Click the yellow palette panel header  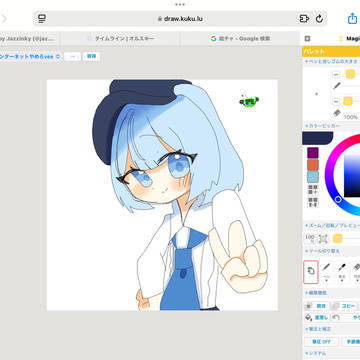point(331,51)
